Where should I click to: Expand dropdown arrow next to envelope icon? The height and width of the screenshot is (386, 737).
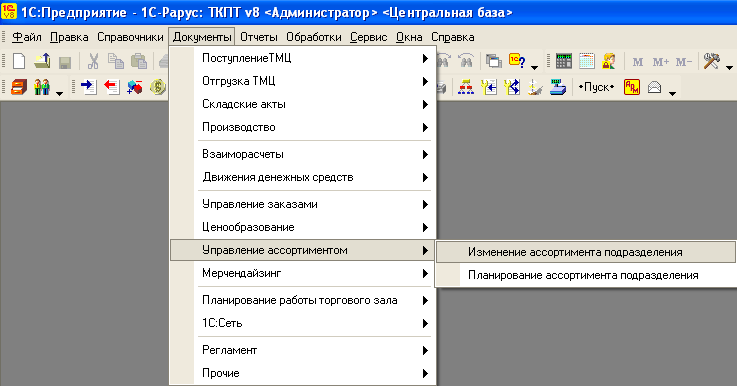pos(672,94)
